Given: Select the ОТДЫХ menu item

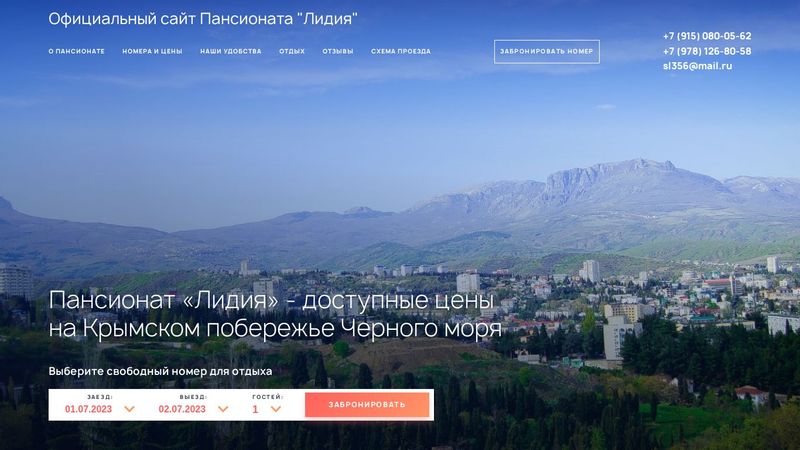Looking at the screenshot, I should point(292,52).
